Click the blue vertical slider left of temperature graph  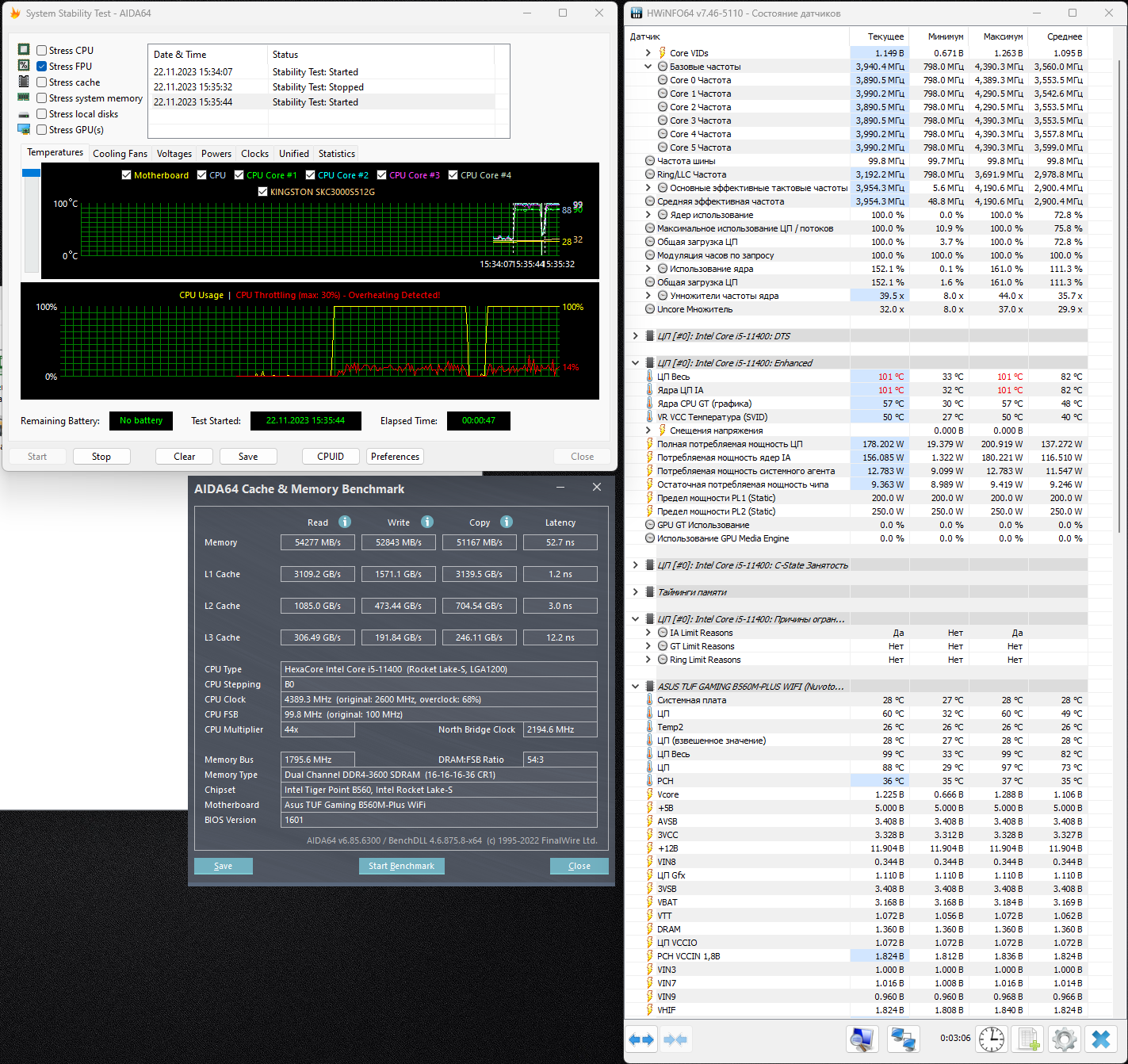point(31,173)
